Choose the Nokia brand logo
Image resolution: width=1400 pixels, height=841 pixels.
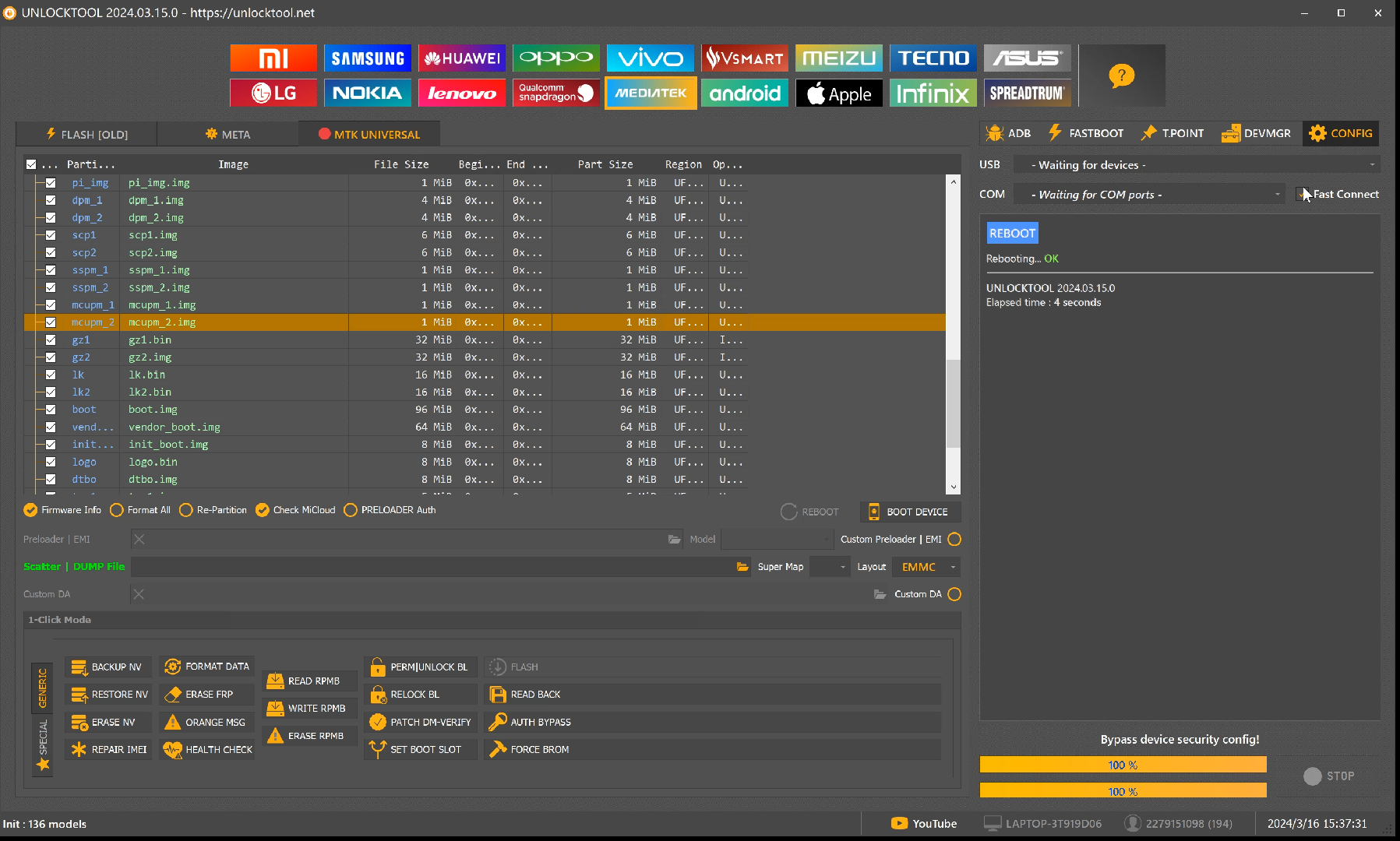(x=368, y=93)
